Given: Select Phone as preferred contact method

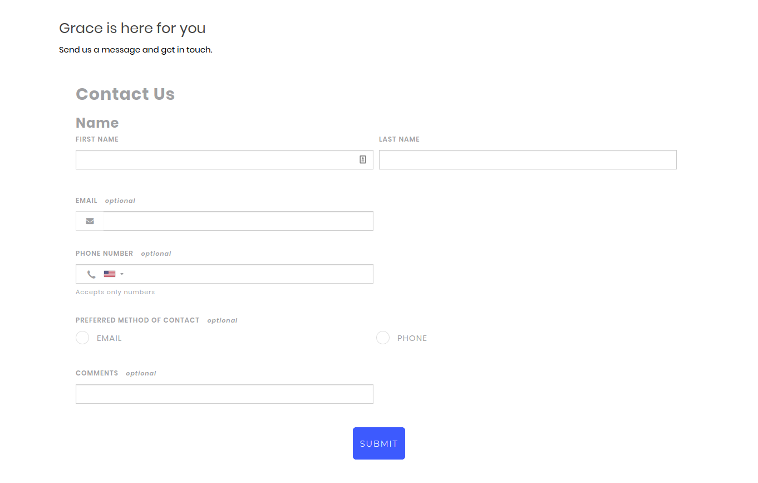Looking at the screenshot, I should pyautogui.click(x=383, y=337).
